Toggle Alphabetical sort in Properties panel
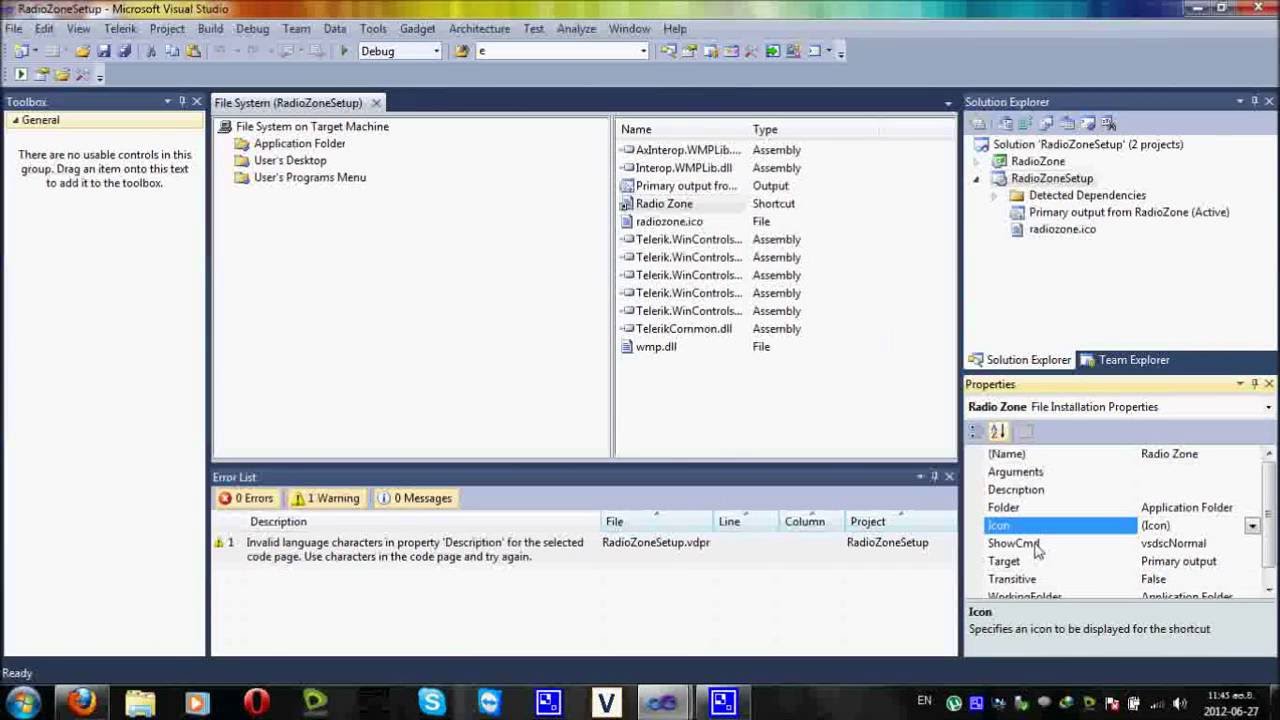 pos(998,432)
